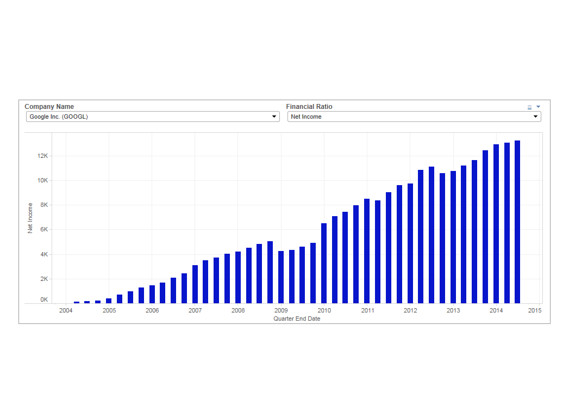The height and width of the screenshot is (398, 569).
Task: Click the 2004 label on the date axis
Action: point(66,311)
